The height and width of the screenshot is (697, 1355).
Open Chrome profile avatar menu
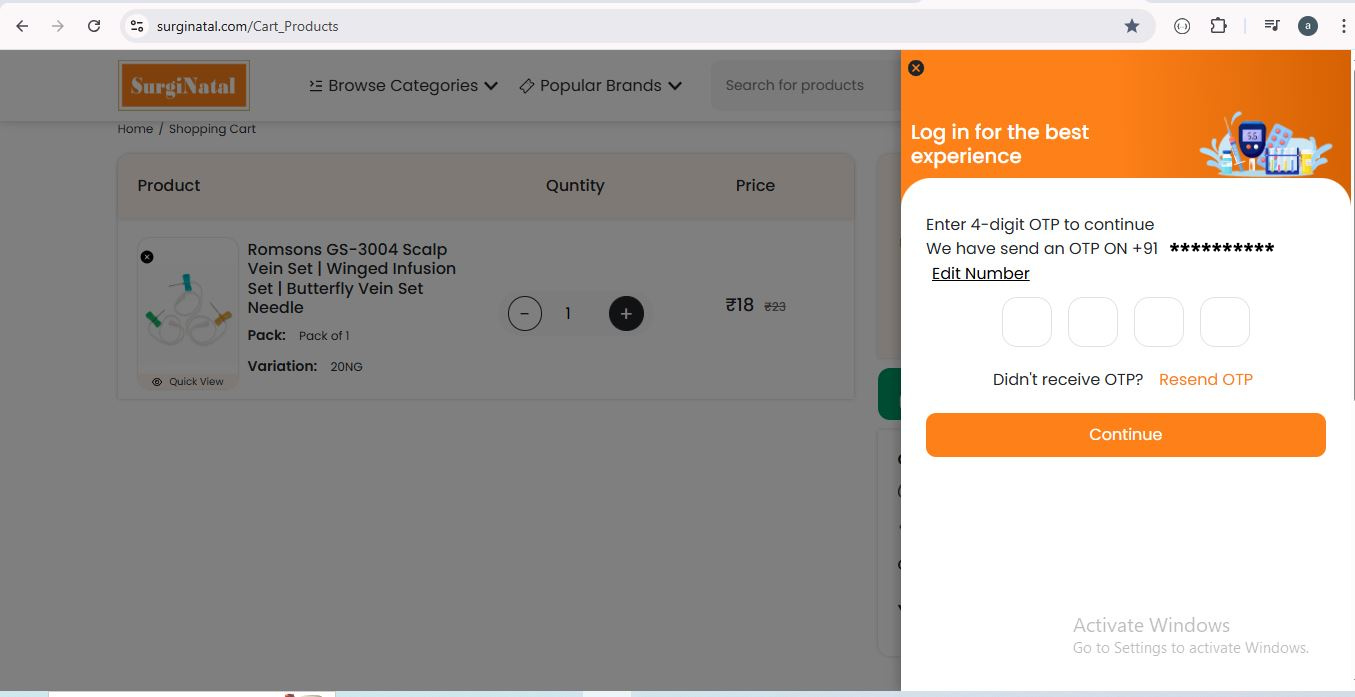tap(1307, 26)
